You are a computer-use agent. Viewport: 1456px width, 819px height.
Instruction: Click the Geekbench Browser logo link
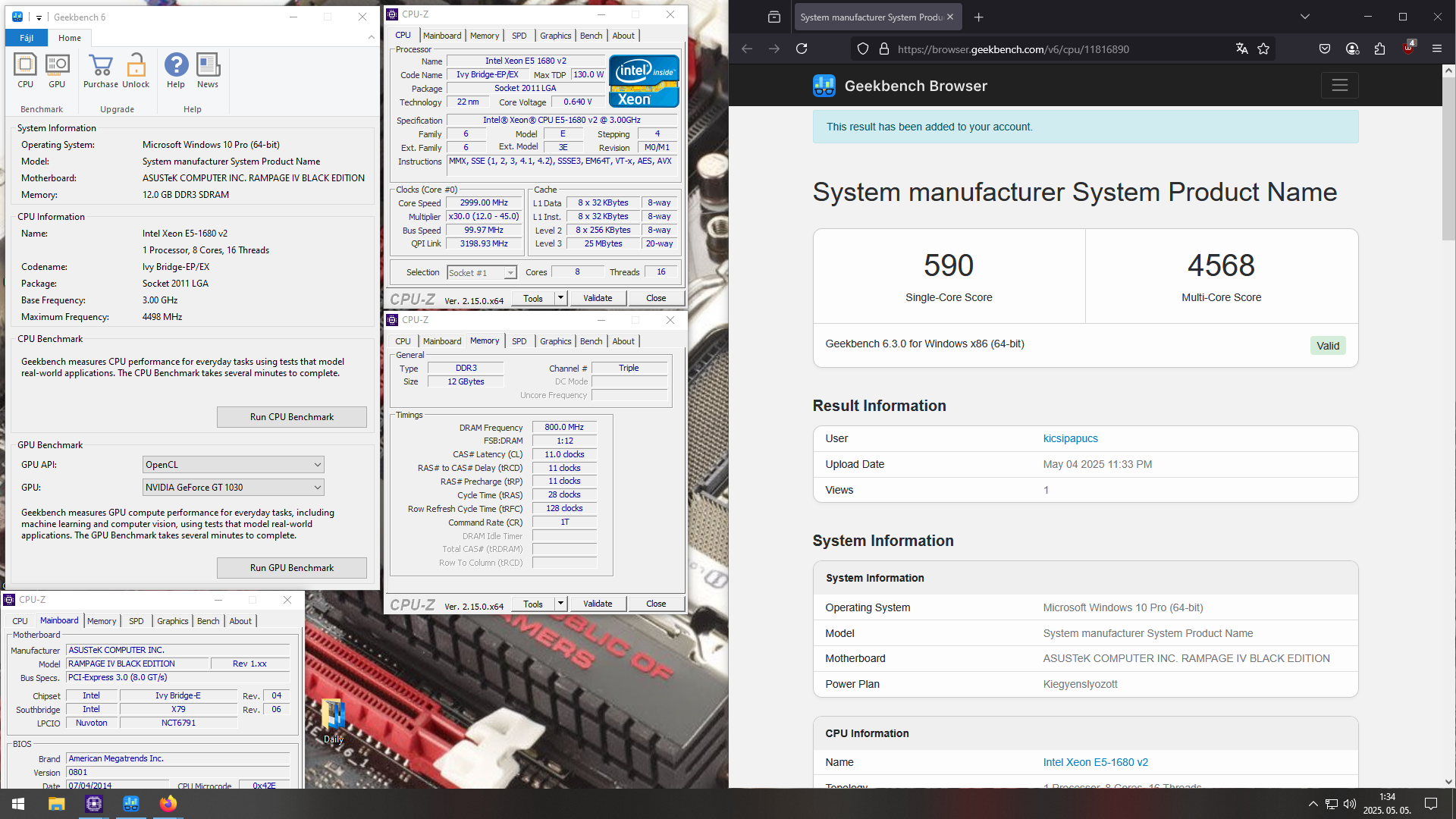click(900, 86)
